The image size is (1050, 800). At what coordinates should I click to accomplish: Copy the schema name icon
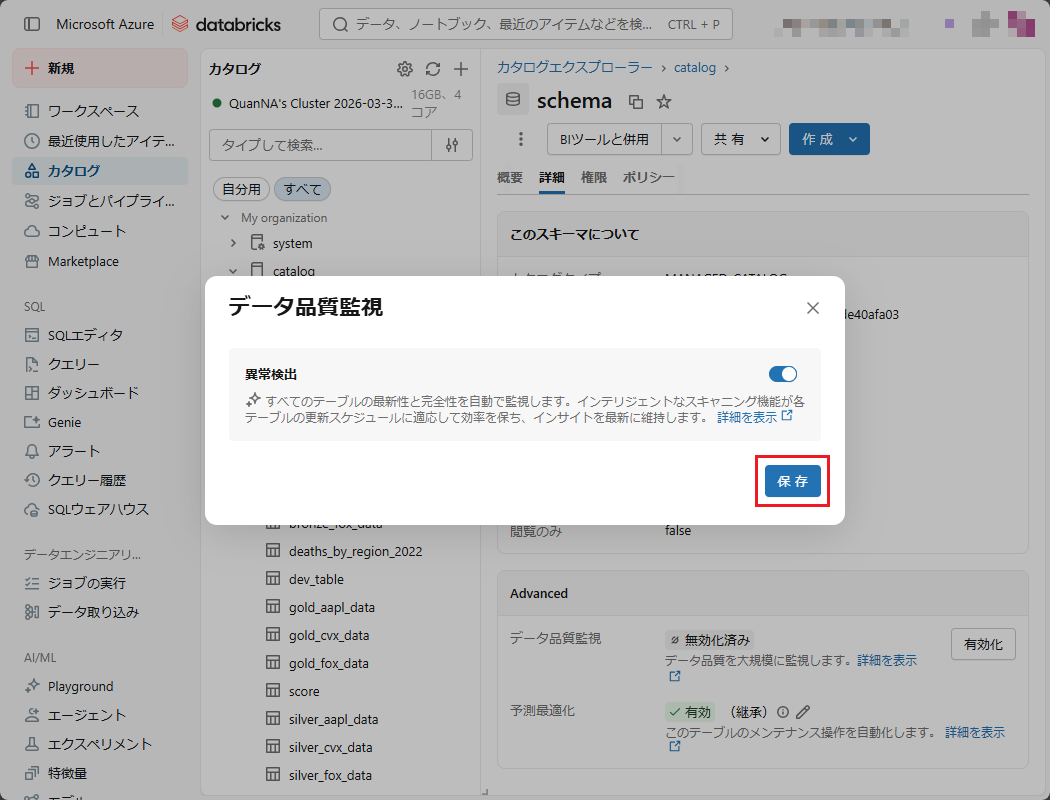tap(636, 101)
